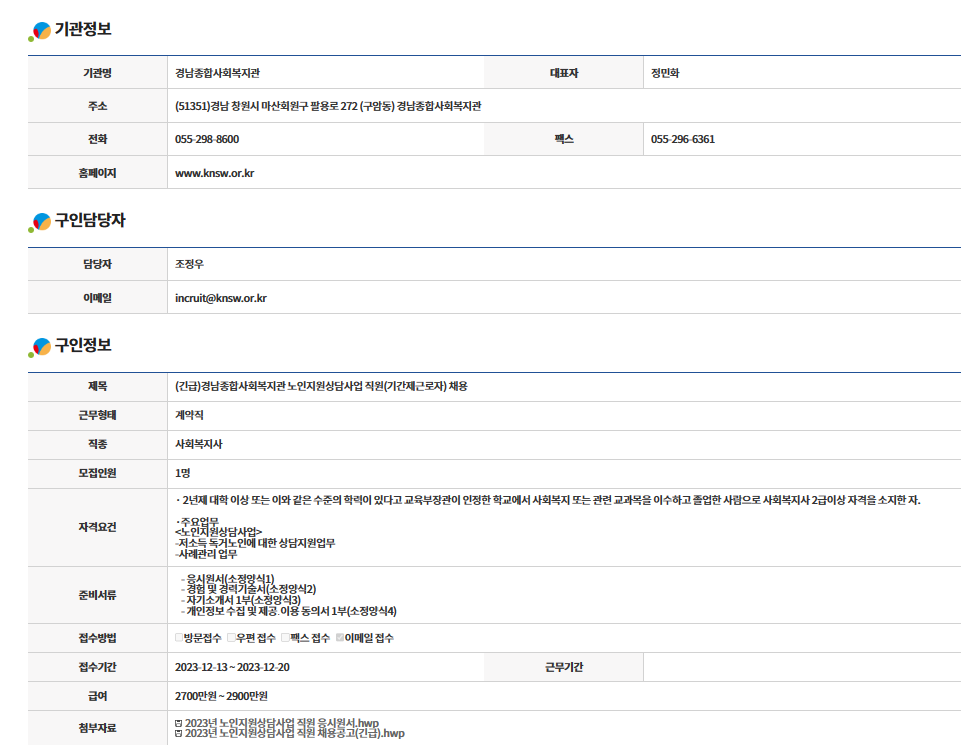
Task: Check the 방문접수 checkbox
Action: click(179, 638)
